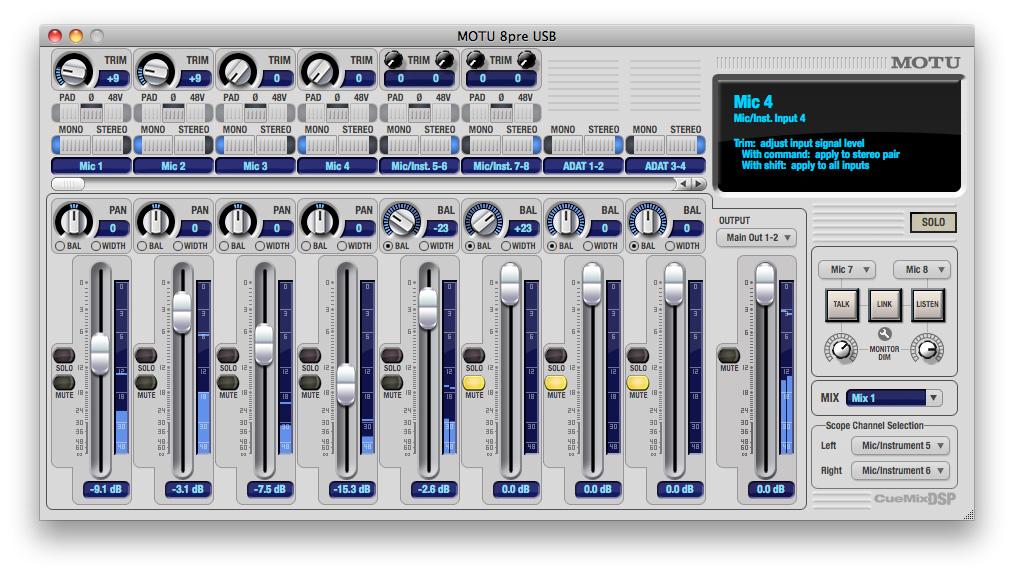This screenshot has width=1014, height=575.
Task: Select the Mic 3 channel tab
Action: 255,166
